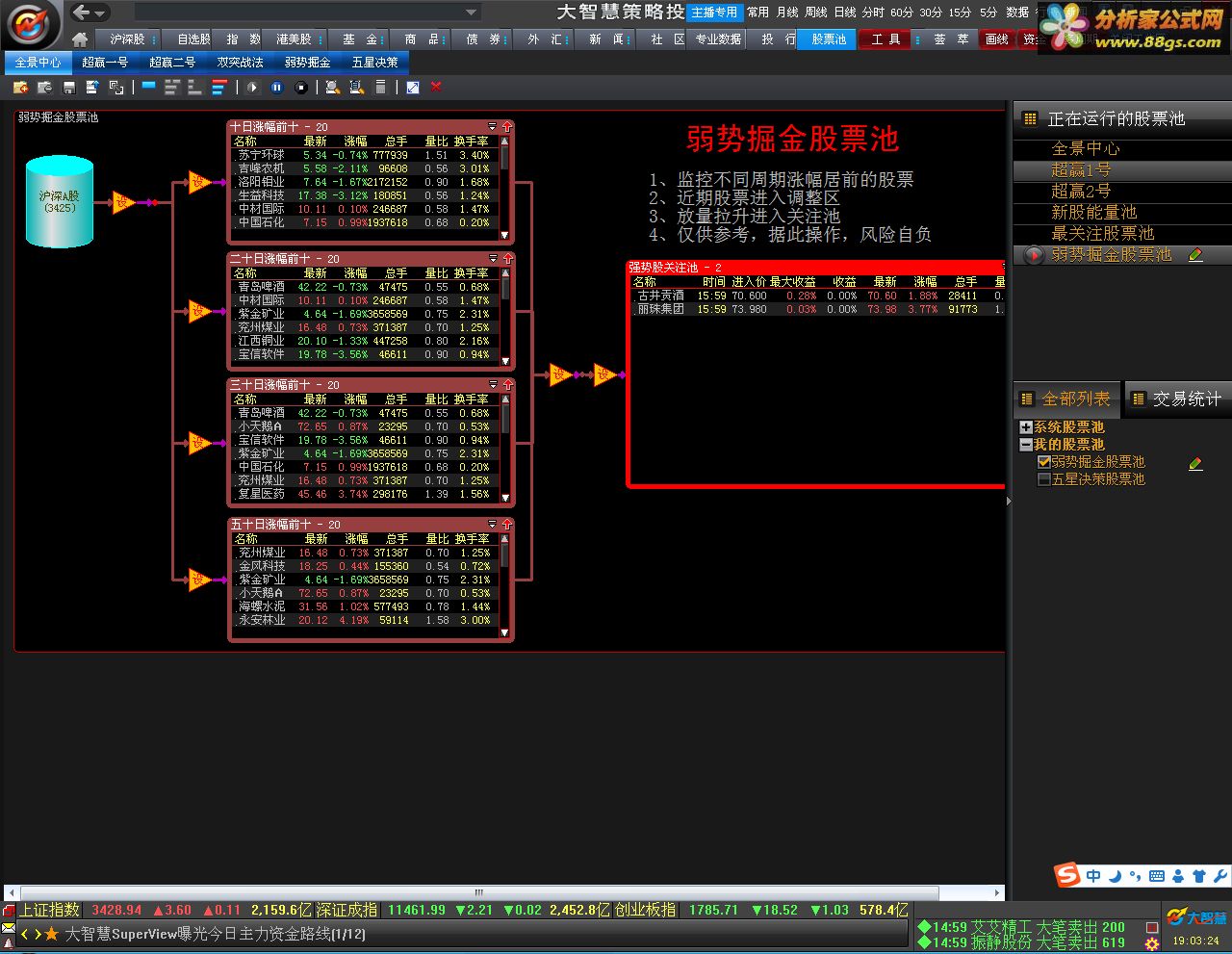Click the star favorite icon in news bar
The width and height of the screenshot is (1232, 954).
tap(52, 934)
